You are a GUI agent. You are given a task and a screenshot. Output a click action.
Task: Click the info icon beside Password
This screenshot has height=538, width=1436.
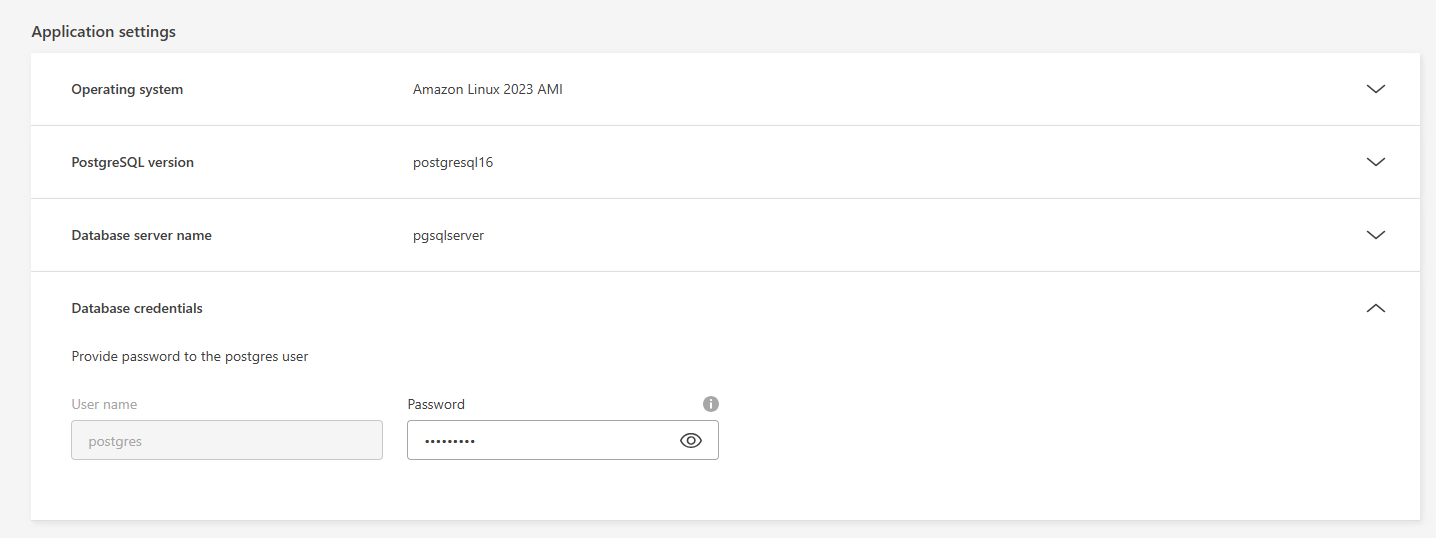coord(711,404)
